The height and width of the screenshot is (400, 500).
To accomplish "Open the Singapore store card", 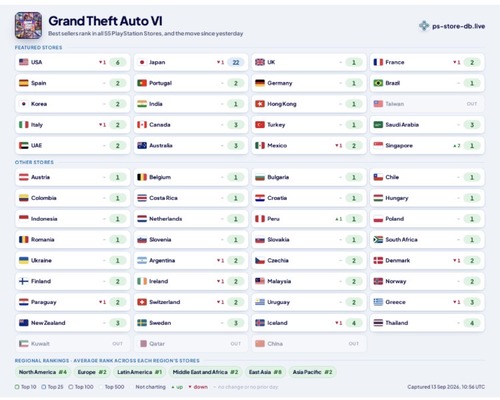I will (427, 145).
